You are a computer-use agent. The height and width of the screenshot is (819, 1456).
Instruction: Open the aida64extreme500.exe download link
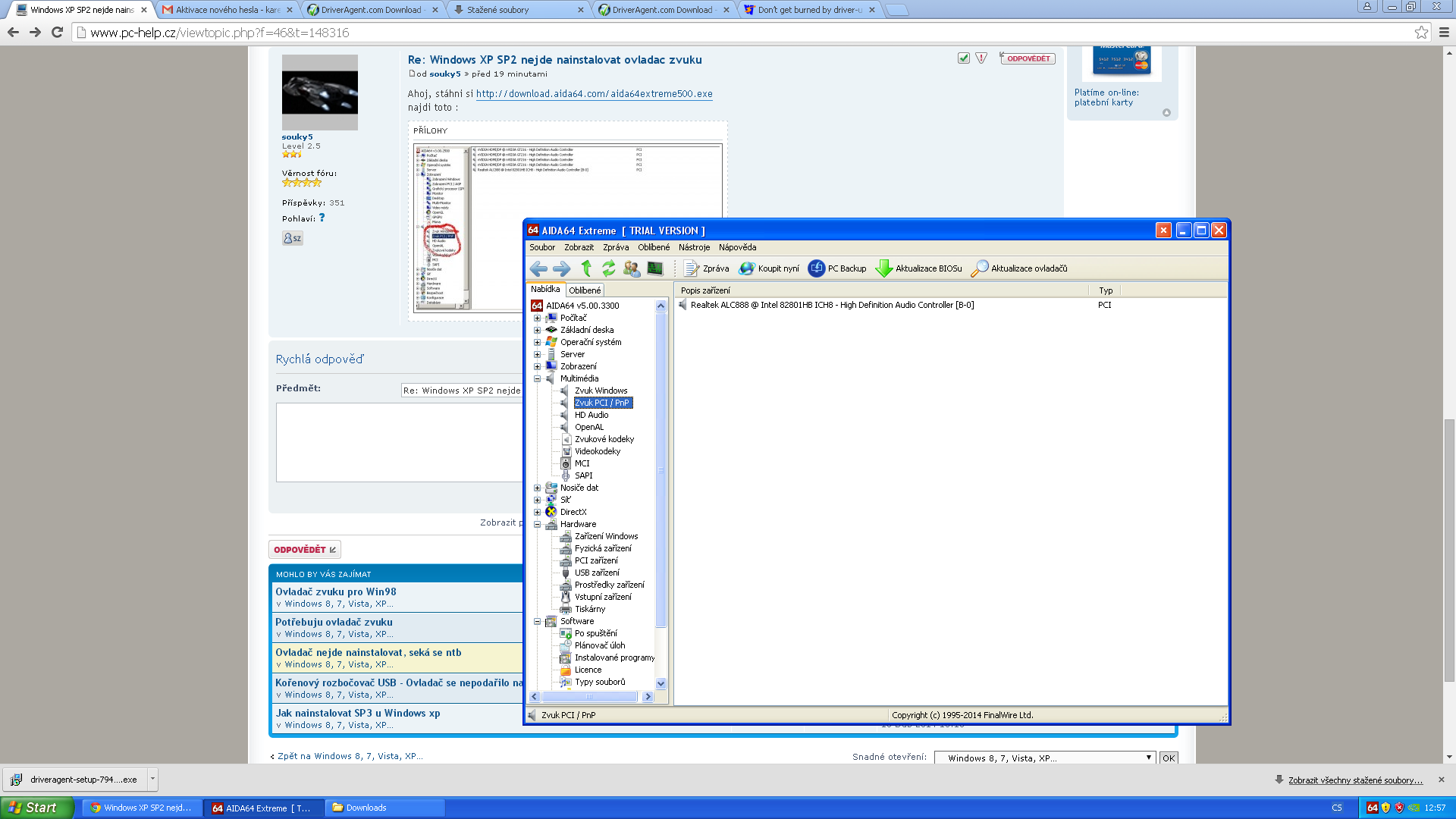tap(594, 94)
